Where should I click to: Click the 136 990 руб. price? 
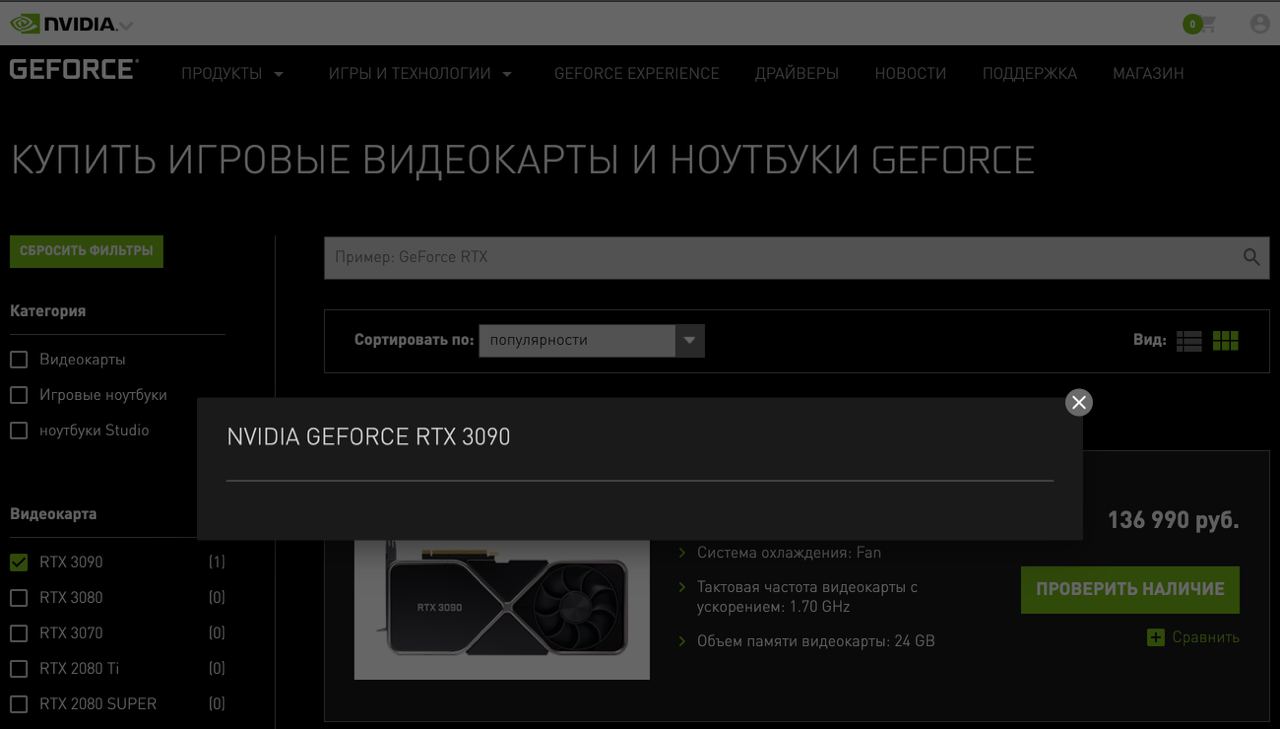point(1173,520)
